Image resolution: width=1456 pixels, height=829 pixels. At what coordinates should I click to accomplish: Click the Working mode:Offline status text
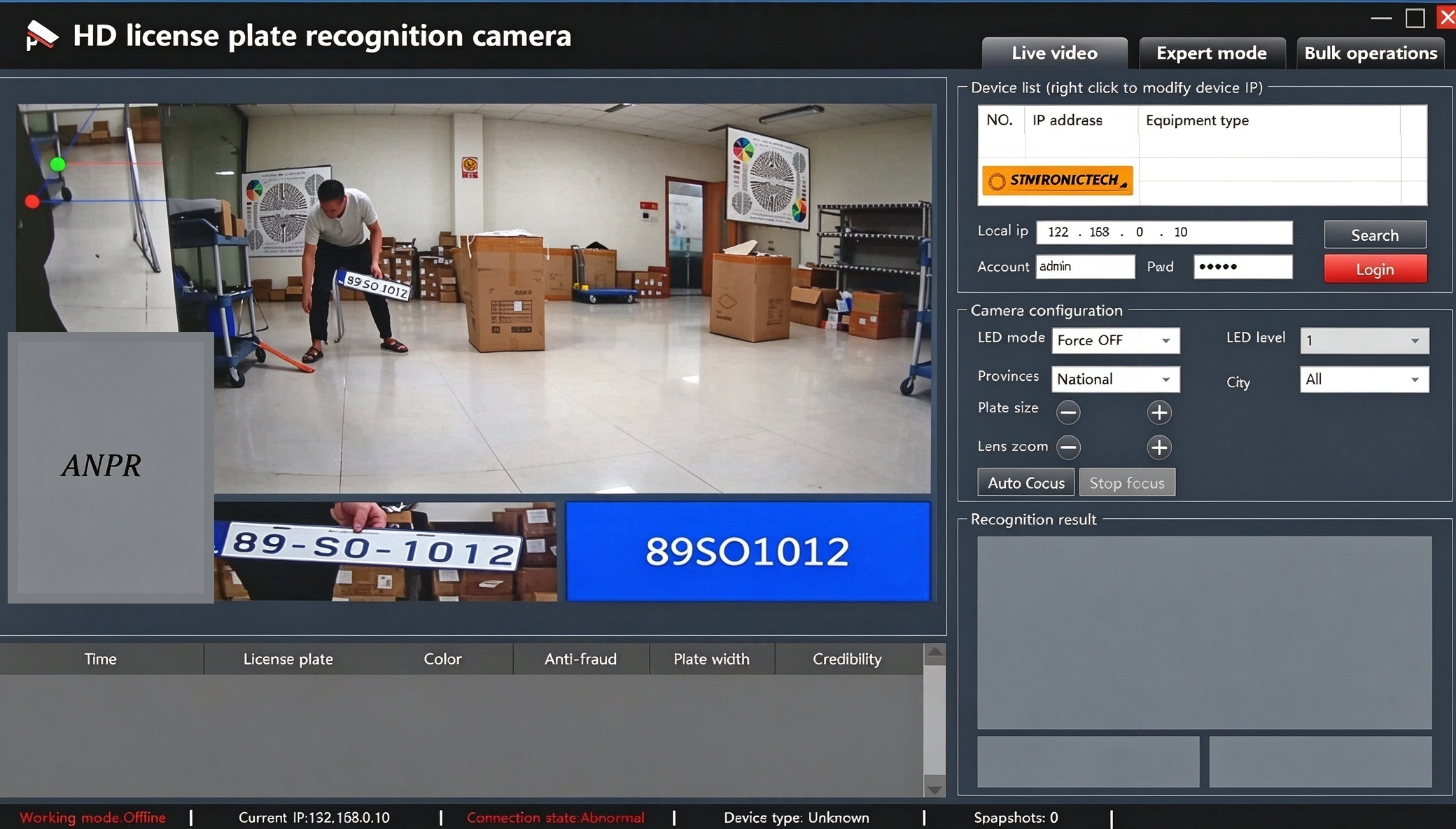tap(92, 818)
